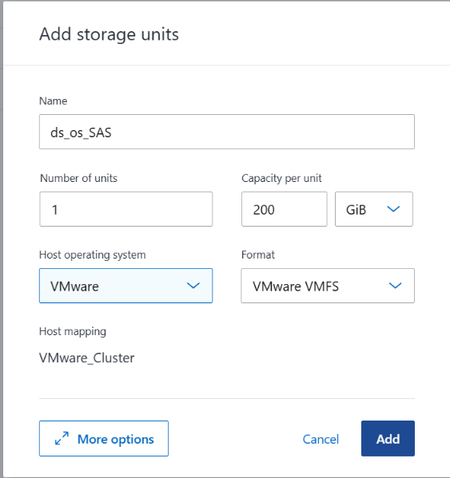This screenshot has height=478, width=450.
Task: Click the Name field containing ds_os_SAS
Action: tap(227, 132)
